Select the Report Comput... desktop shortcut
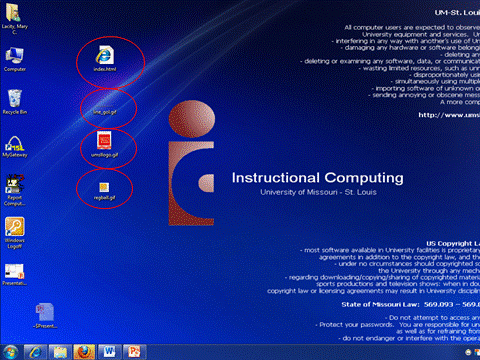 (14, 184)
